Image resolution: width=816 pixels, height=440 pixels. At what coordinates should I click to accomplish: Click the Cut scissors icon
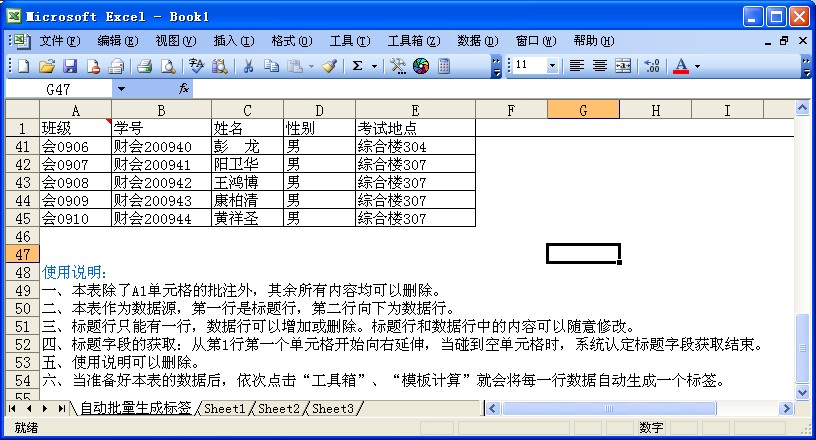[x=246, y=66]
